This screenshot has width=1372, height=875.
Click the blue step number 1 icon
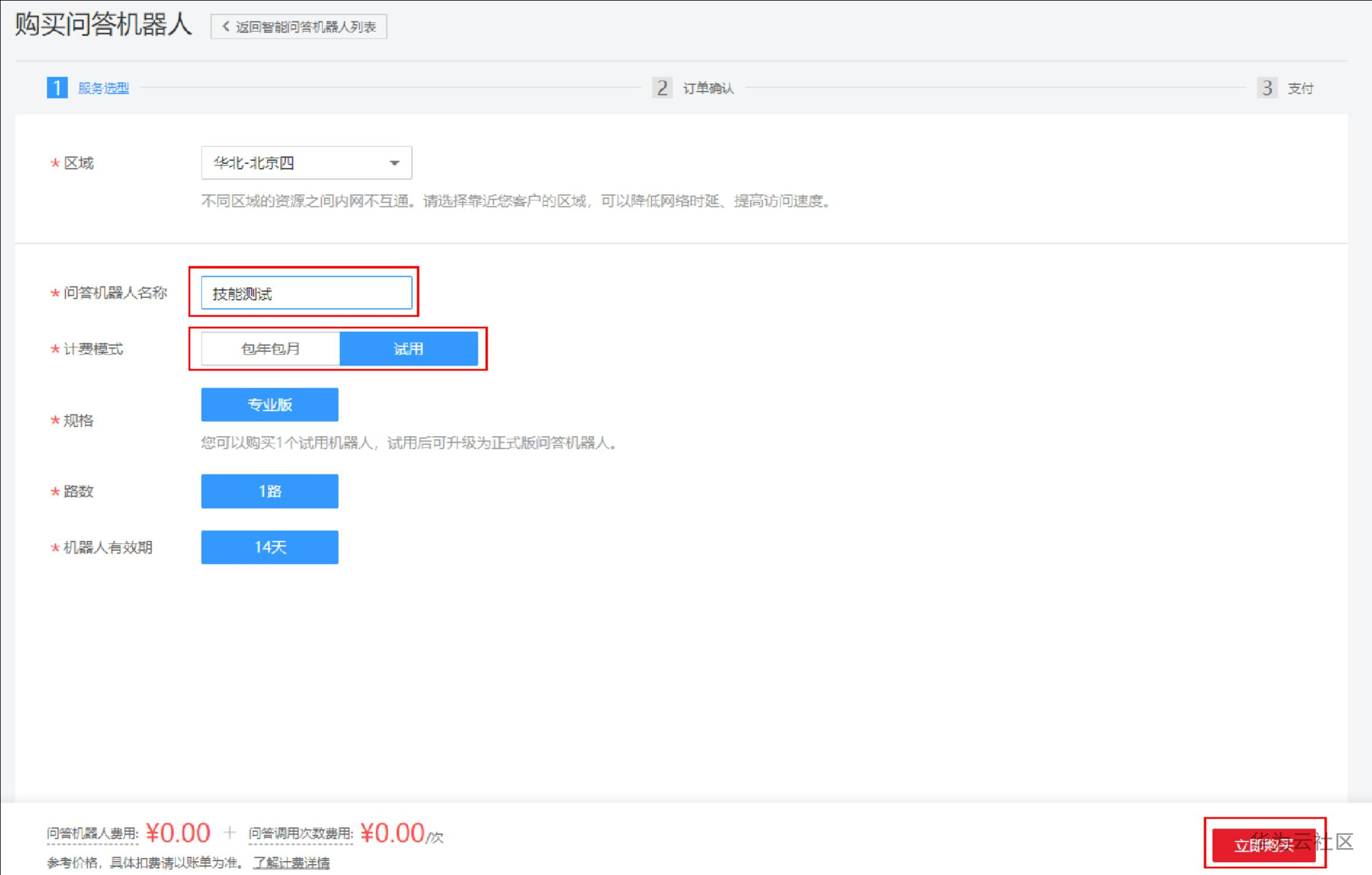[x=57, y=88]
